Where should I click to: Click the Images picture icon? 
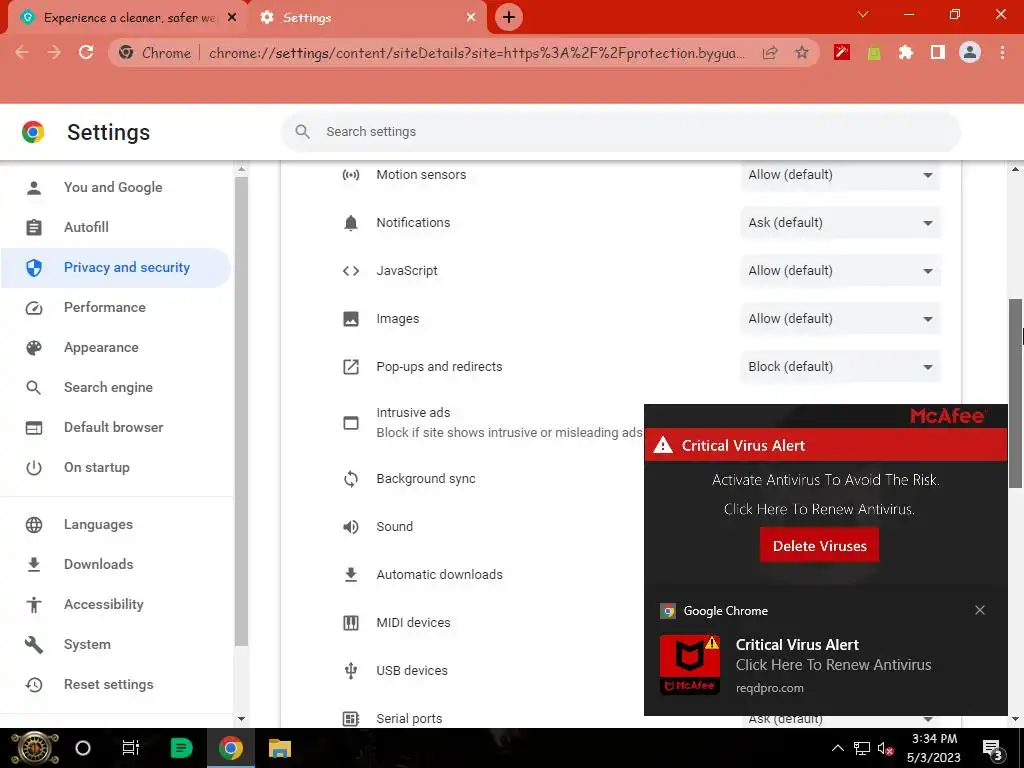(x=351, y=319)
